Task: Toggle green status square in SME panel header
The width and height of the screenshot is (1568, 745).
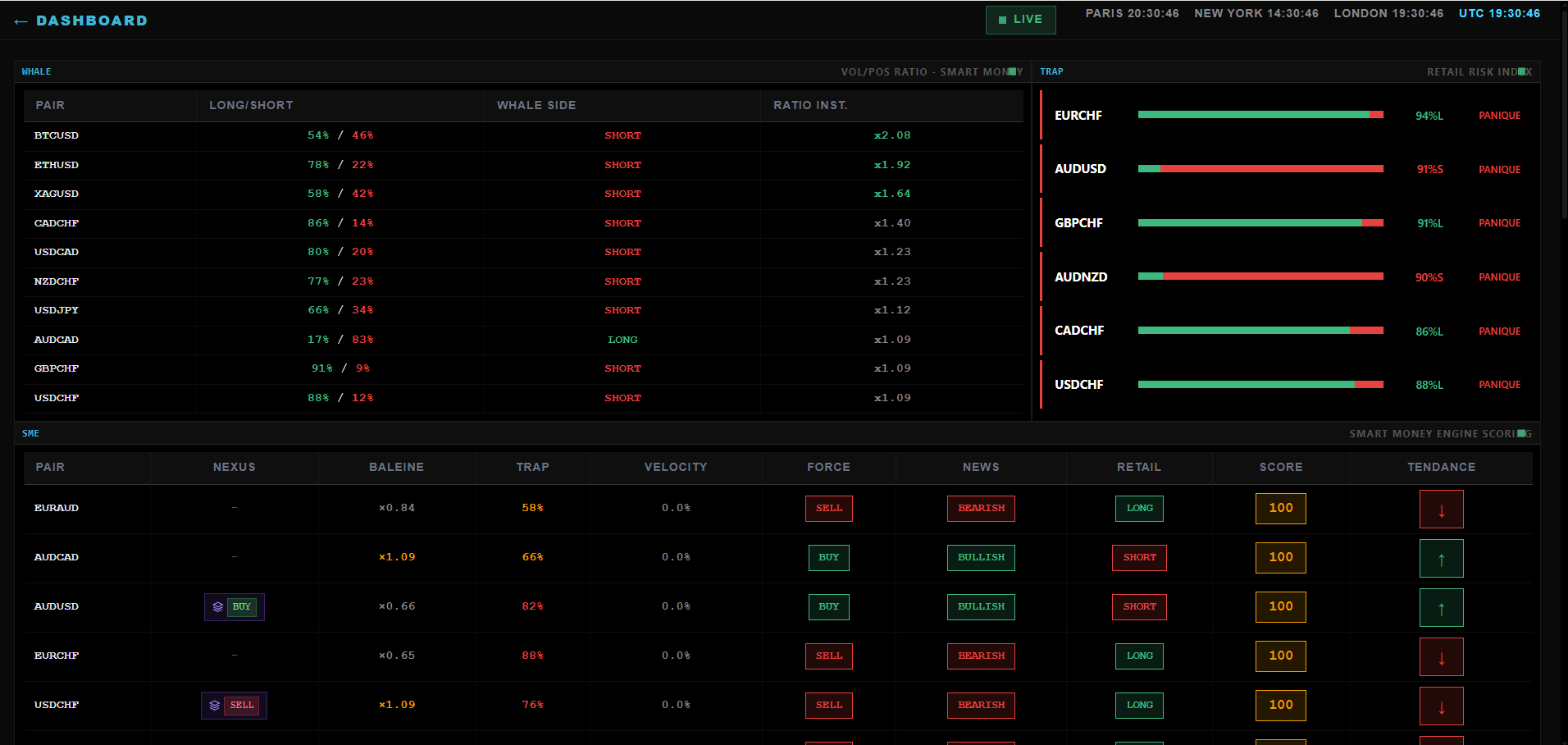Action: [x=1522, y=433]
